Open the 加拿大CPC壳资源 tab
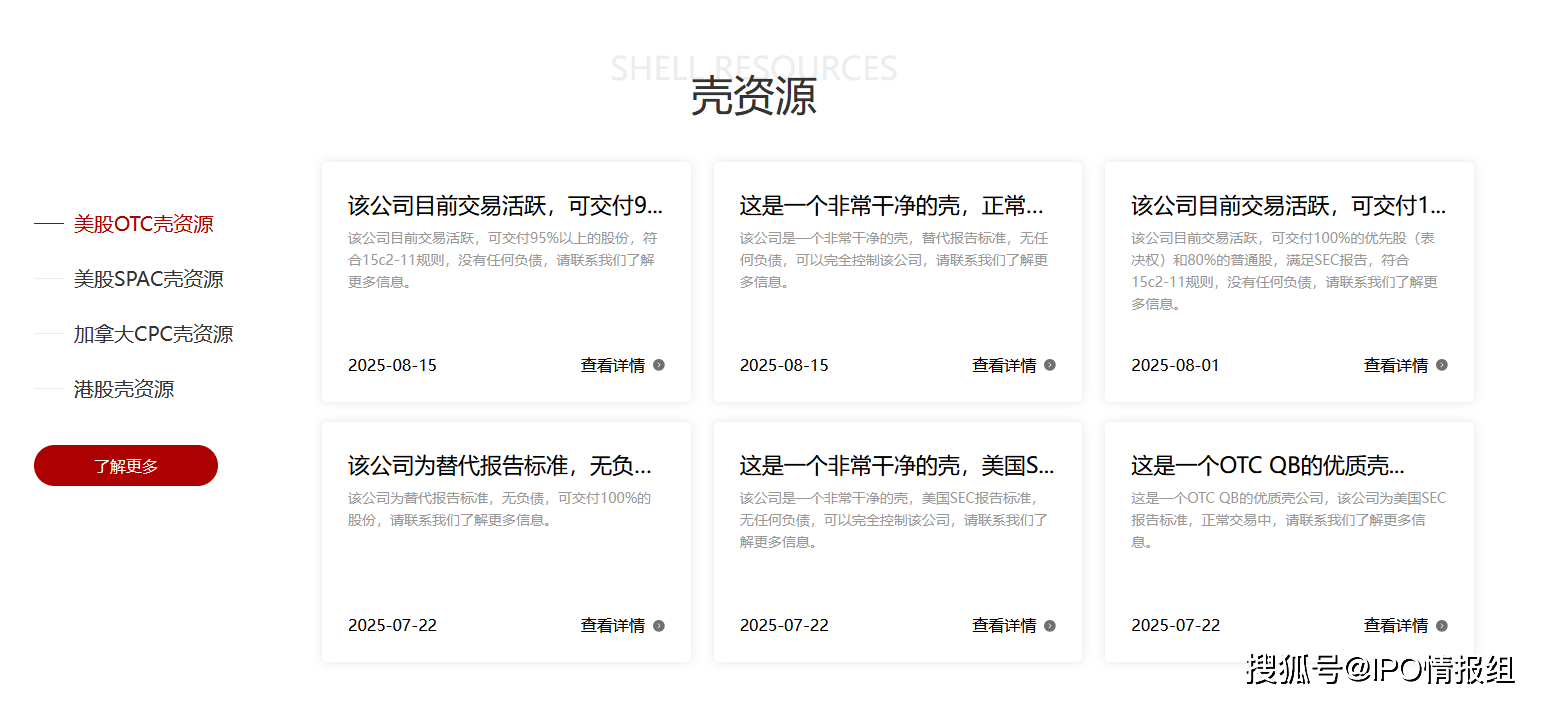The image size is (1553, 703). (x=153, y=334)
